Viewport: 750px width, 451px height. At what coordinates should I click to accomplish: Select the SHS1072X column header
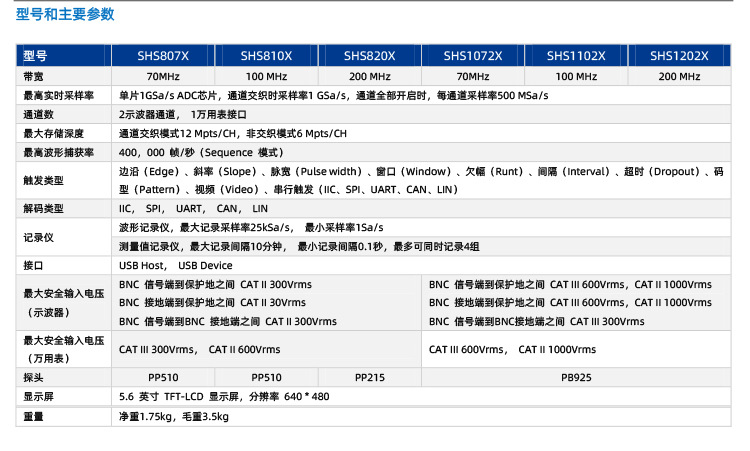pos(473,56)
